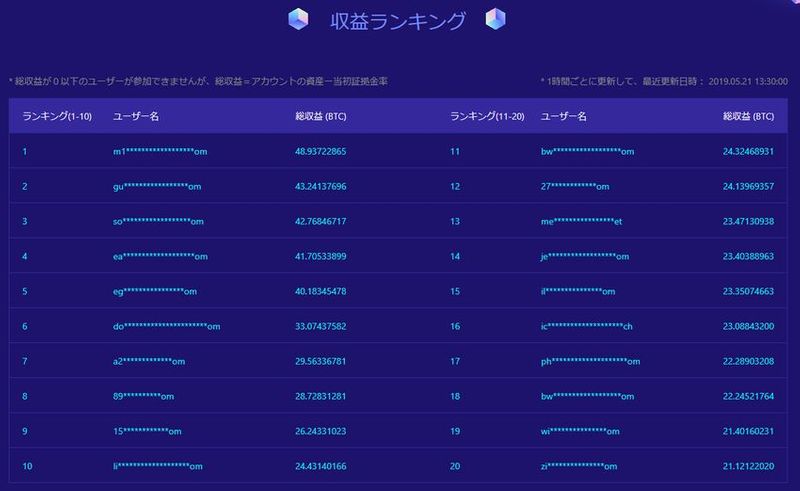Open rank 12 username starting with 27
The image size is (800, 491).
(575, 186)
